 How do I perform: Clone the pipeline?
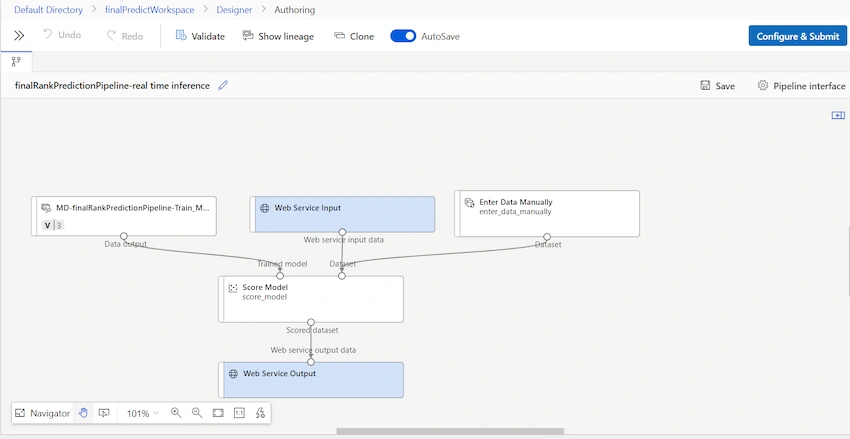click(x=354, y=36)
